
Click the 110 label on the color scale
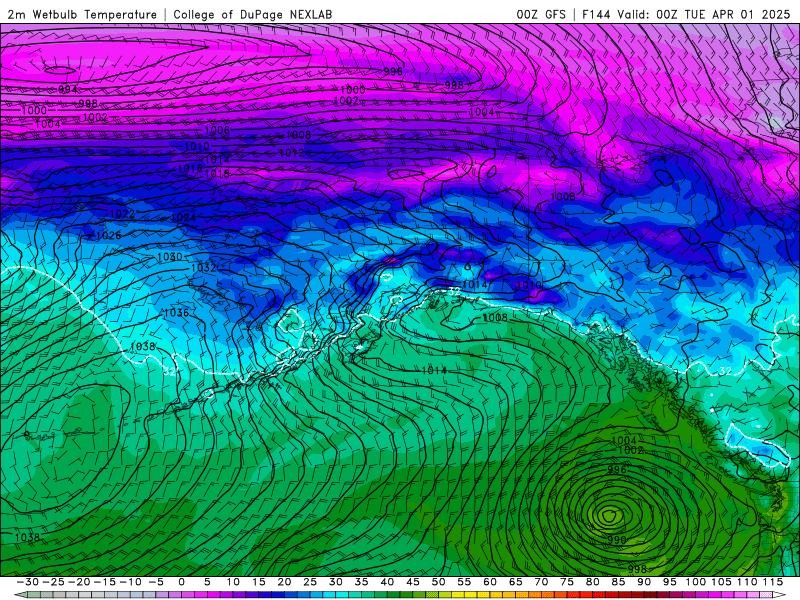(x=747, y=582)
